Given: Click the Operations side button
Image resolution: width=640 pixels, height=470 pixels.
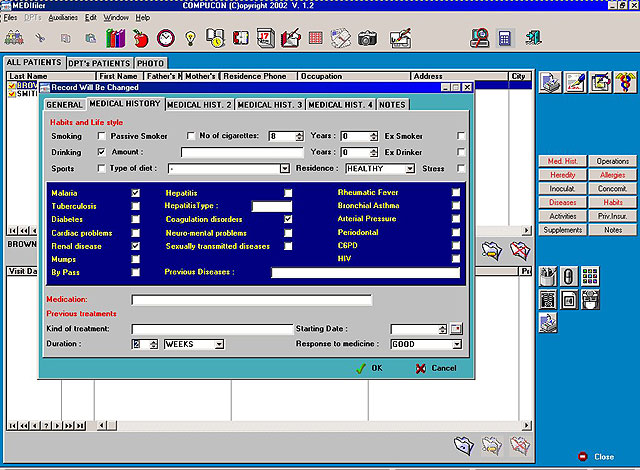Looking at the screenshot, I should [x=612, y=161].
